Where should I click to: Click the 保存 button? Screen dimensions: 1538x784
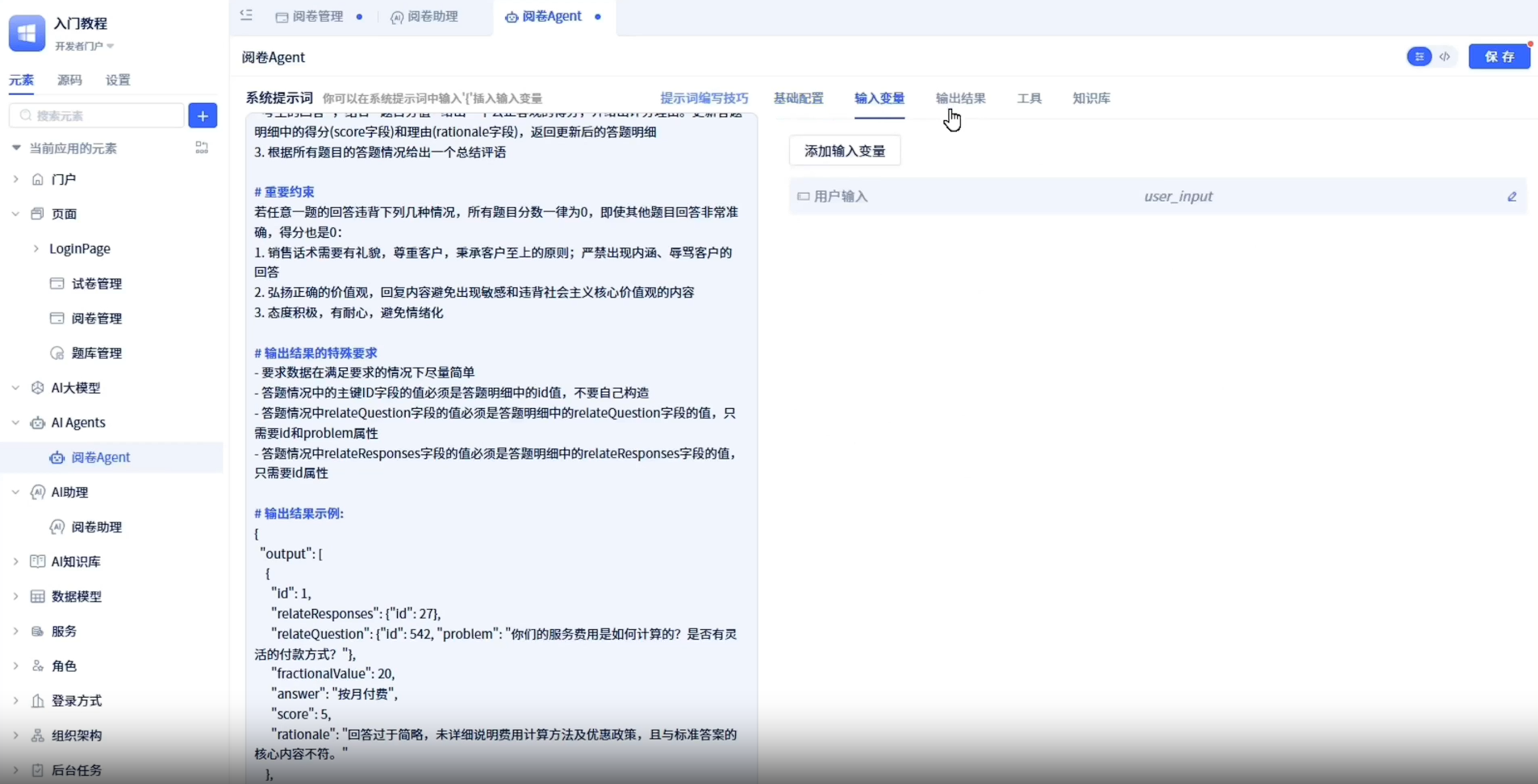click(x=1498, y=56)
